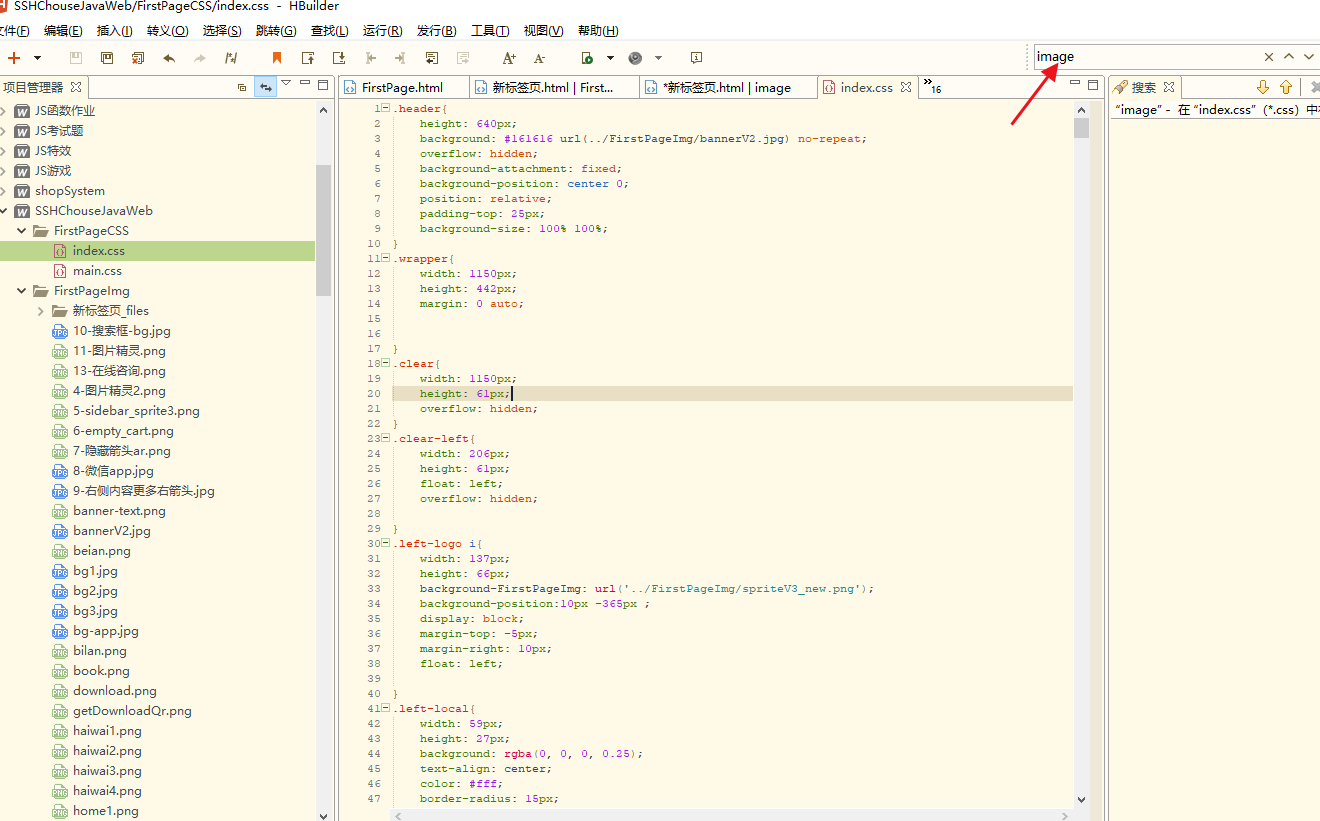This screenshot has width=1320, height=821.
Task: Fold the .wrapper CSS rule
Action: tap(386, 258)
